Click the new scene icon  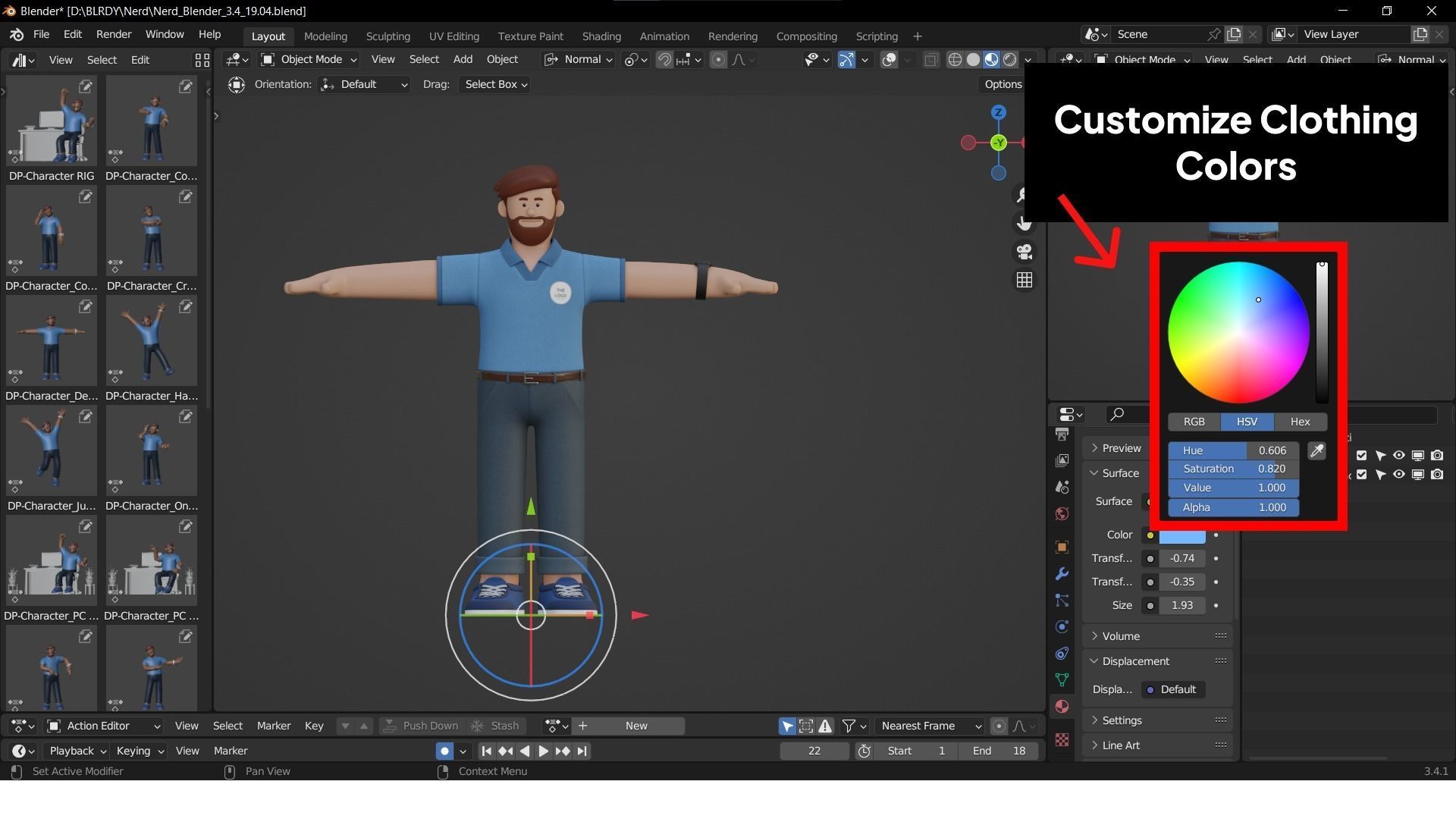[1235, 34]
